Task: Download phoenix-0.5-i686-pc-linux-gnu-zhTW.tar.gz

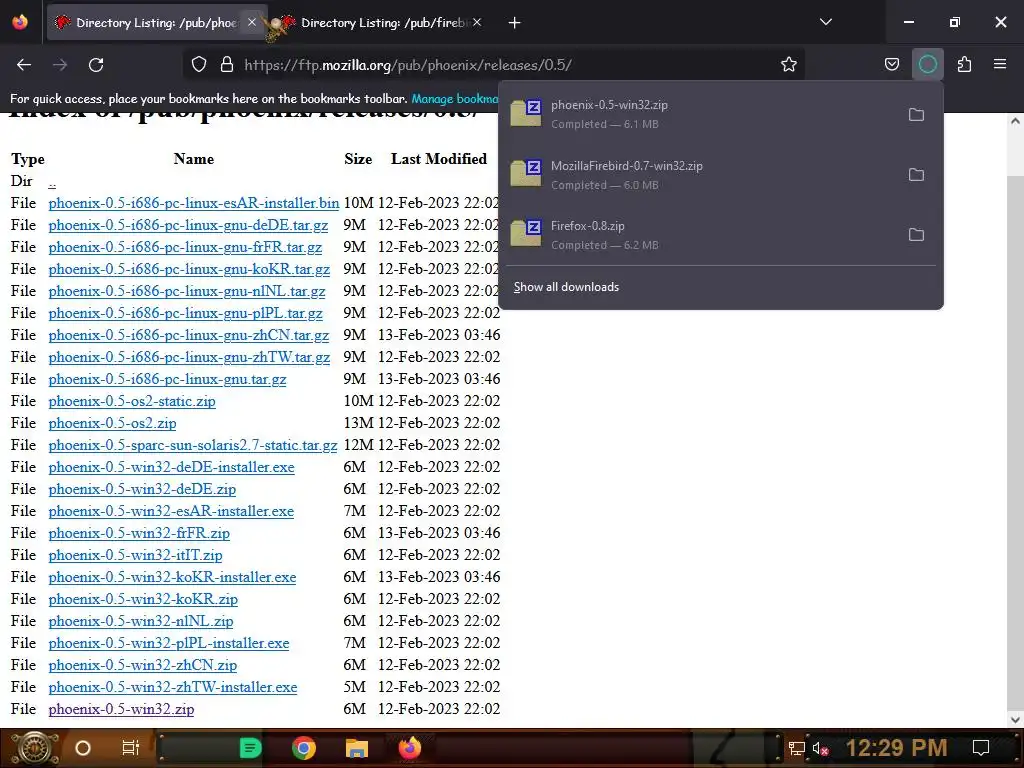Action: 189,357
